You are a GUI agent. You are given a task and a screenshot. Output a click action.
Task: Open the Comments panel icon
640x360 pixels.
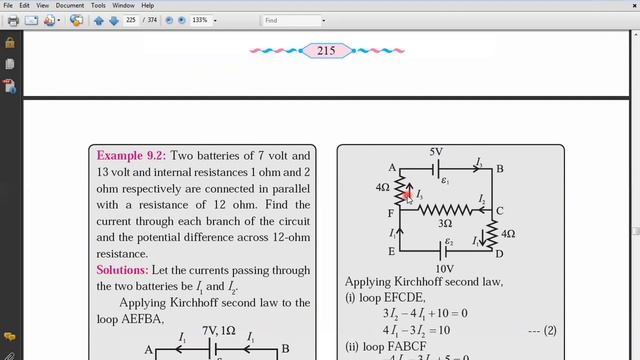[10, 337]
